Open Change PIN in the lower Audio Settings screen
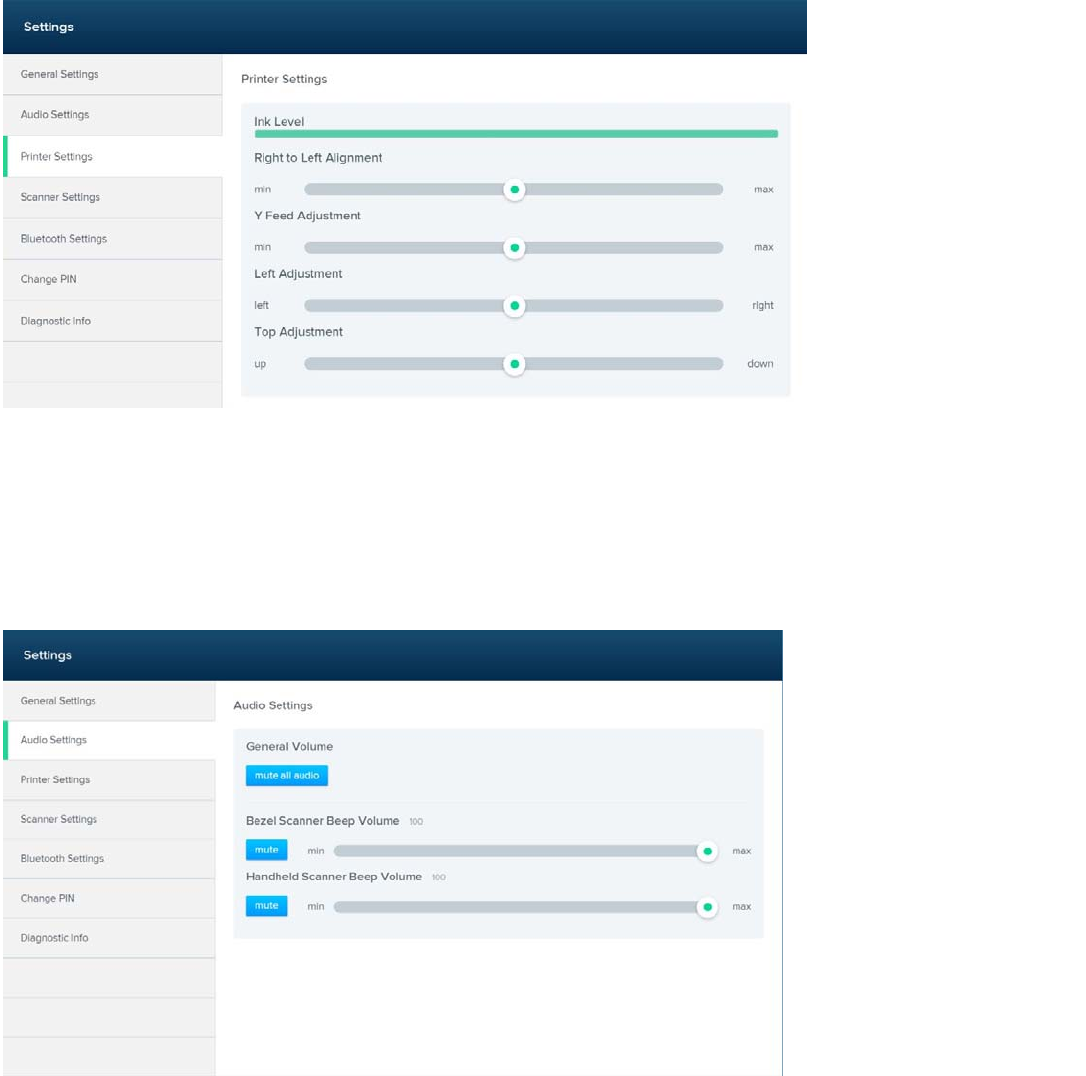 point(109,899)
